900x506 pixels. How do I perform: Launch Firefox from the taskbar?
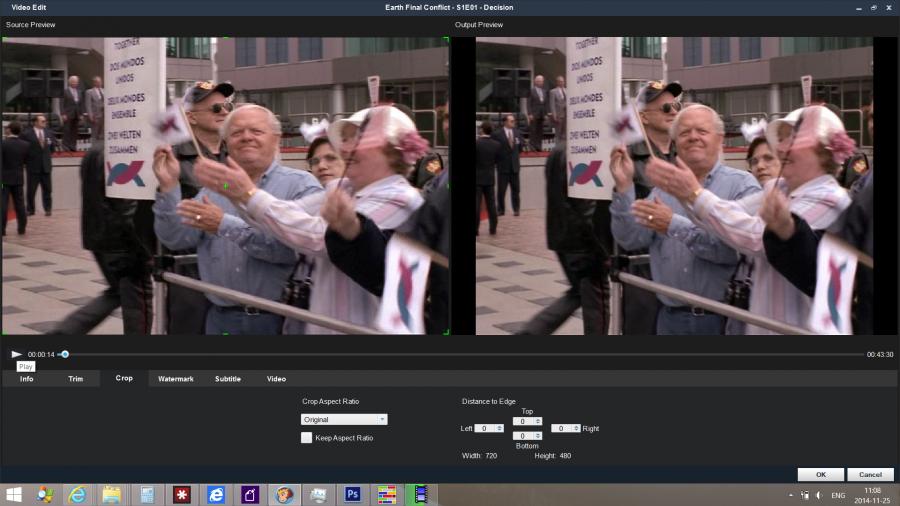[x=284, y=494]
